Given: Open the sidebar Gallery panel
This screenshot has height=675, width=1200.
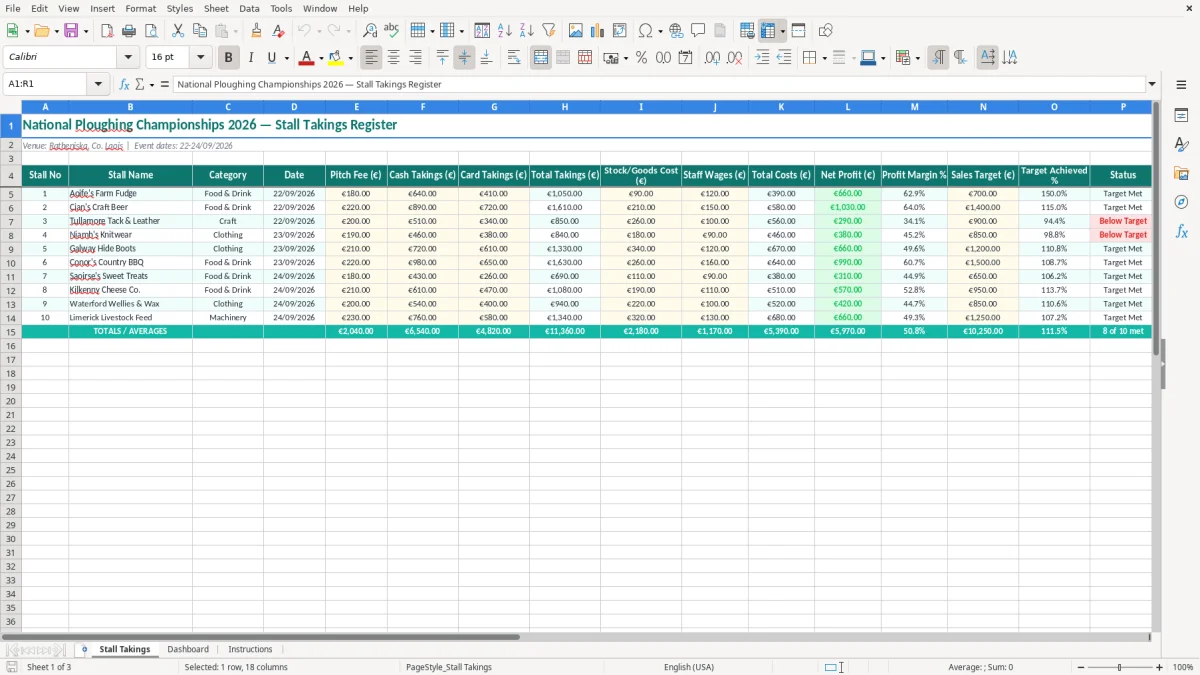Looking at the screenshot, I should 1181,174.
